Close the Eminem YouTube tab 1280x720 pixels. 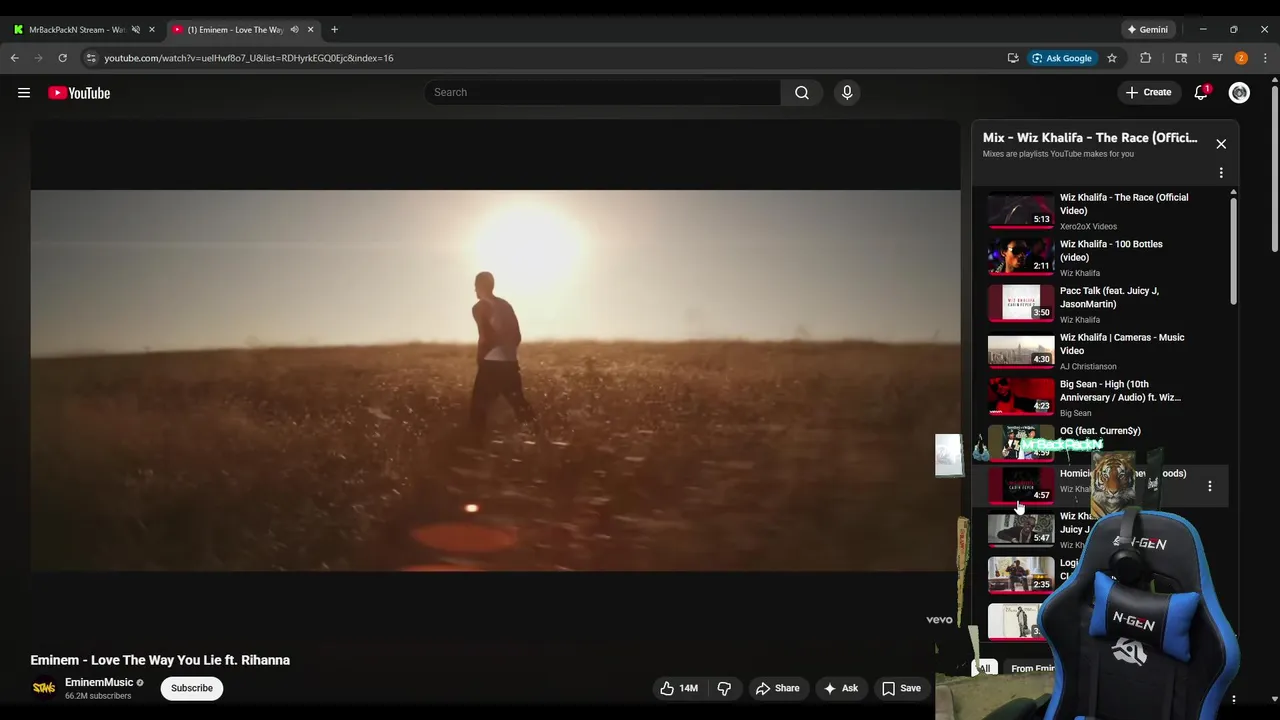pyautogui.click(x=310, y=30)
